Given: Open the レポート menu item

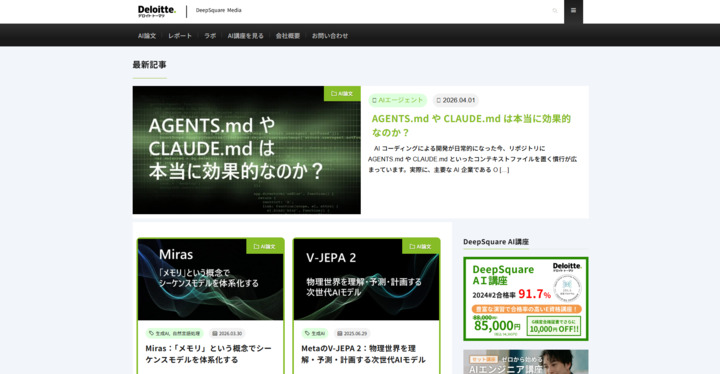Looking at the screenshot, I should pyautogui.click(x=180, y=36).
